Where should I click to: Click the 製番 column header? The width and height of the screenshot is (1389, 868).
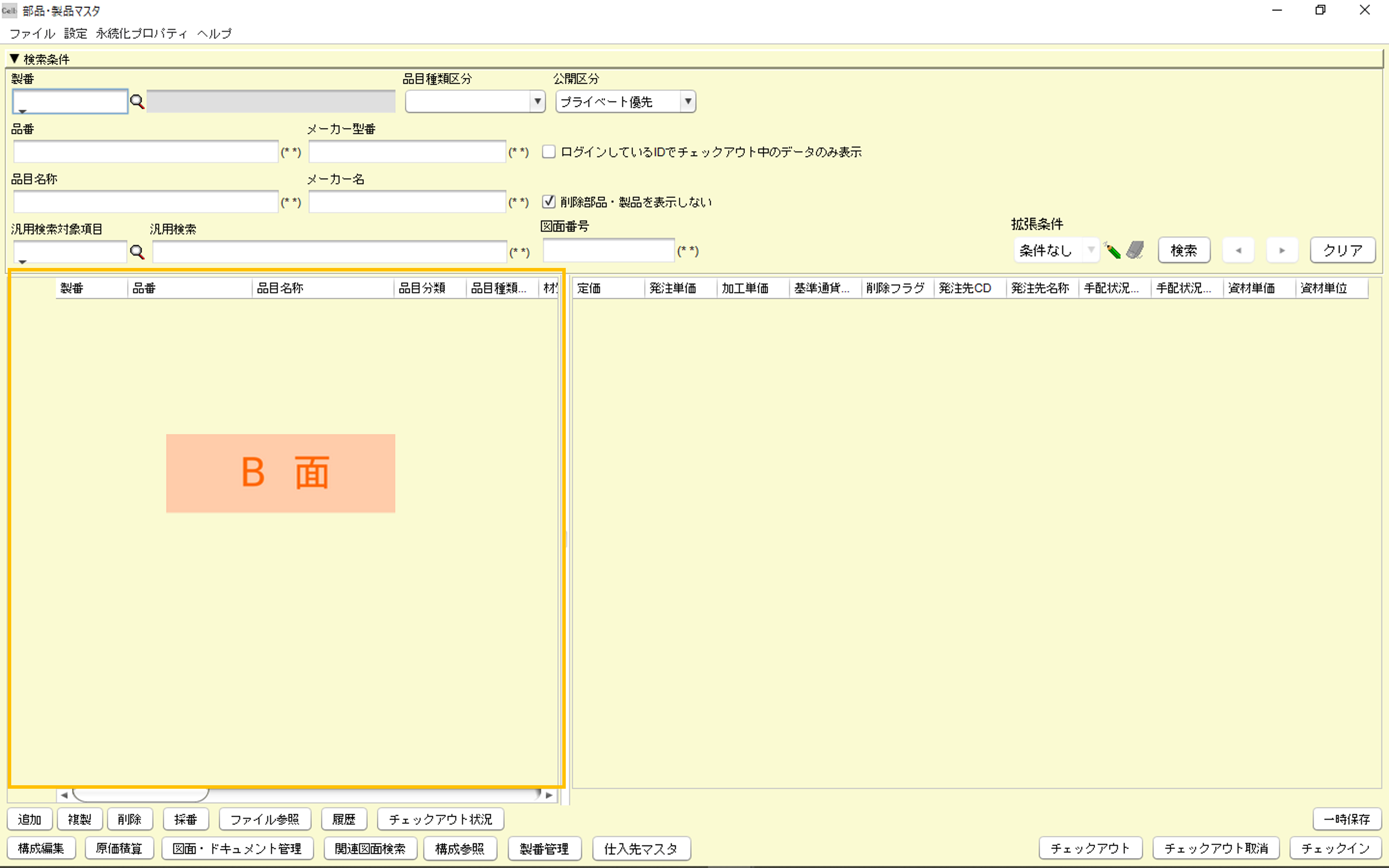(x=92, y=288)
